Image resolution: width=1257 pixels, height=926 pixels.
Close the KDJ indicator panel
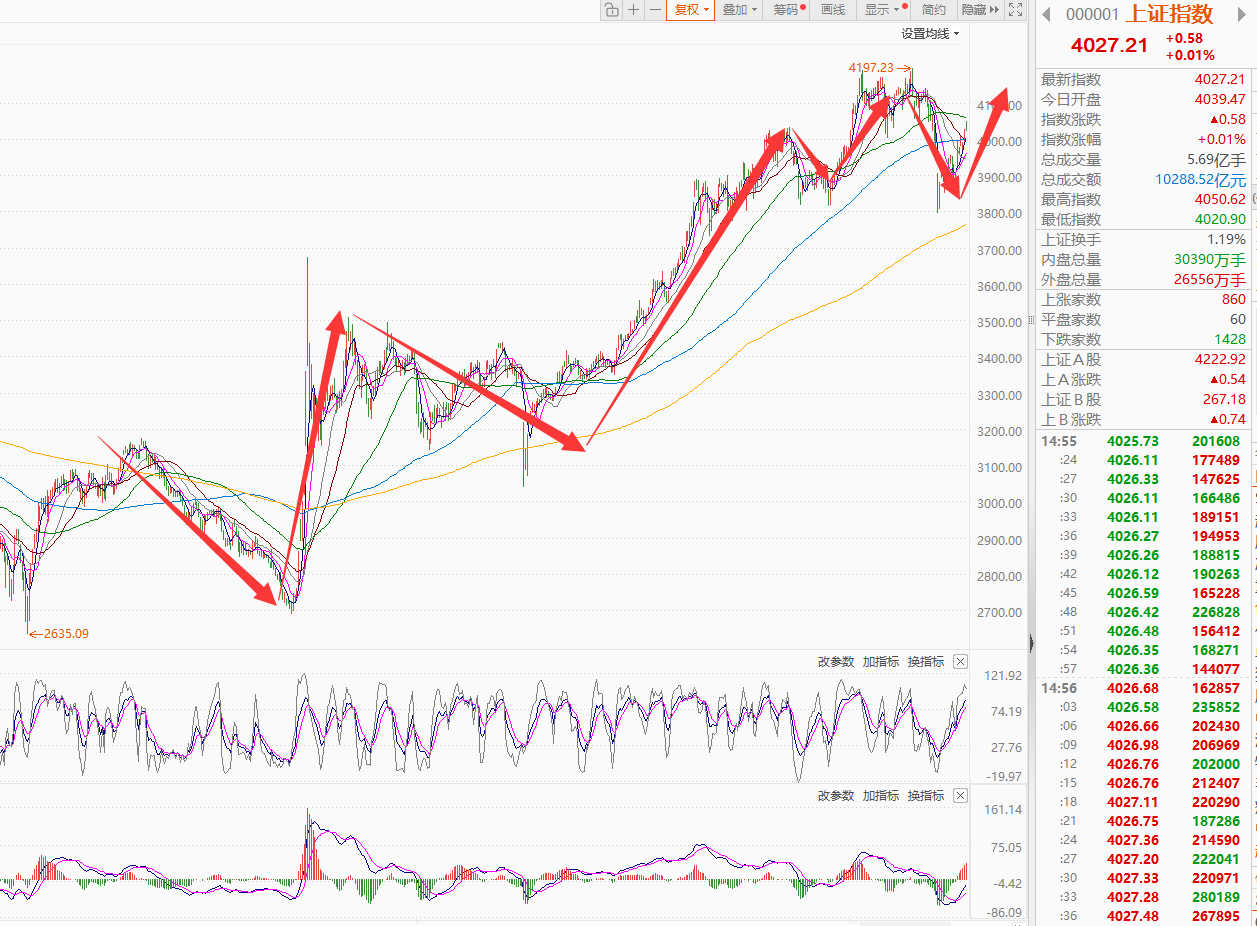coord(961,662)
